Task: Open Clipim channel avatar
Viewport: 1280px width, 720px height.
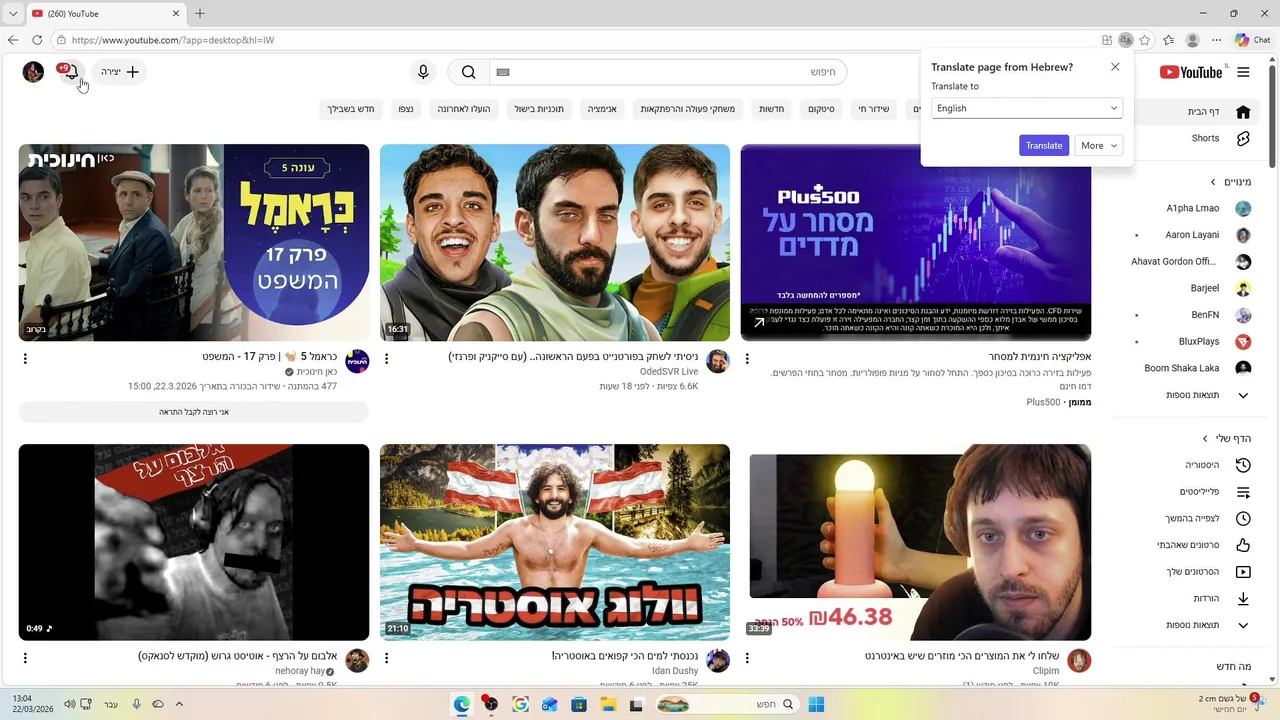Action: coord(1079,660)
